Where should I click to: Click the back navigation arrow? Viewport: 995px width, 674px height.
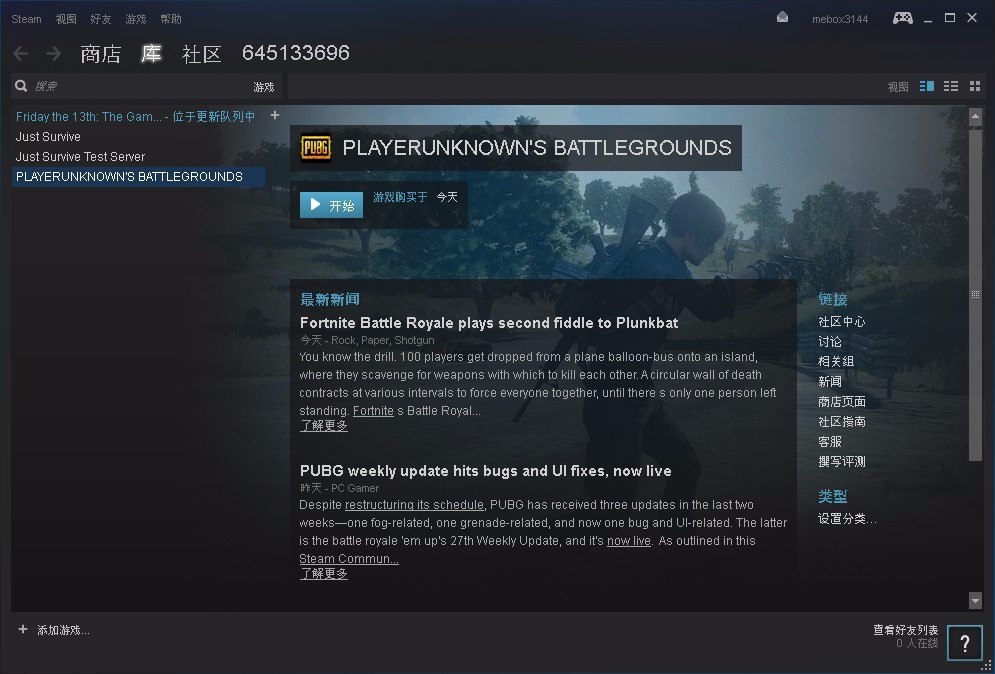[20, 54]
